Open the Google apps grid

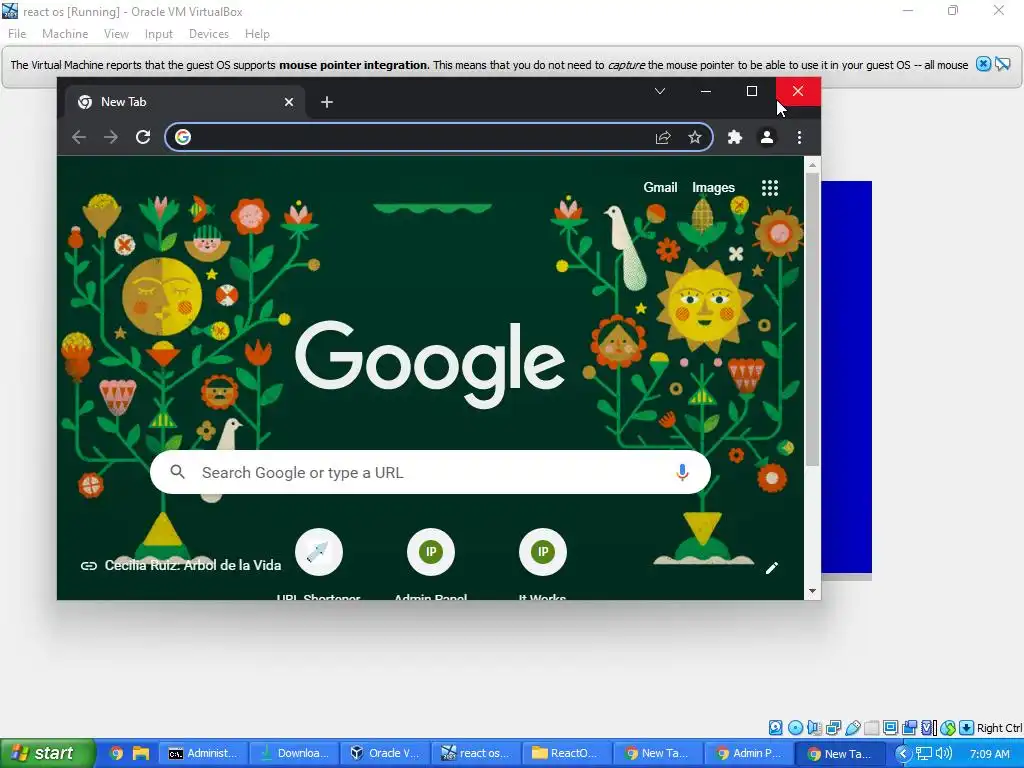click(770, 188)
